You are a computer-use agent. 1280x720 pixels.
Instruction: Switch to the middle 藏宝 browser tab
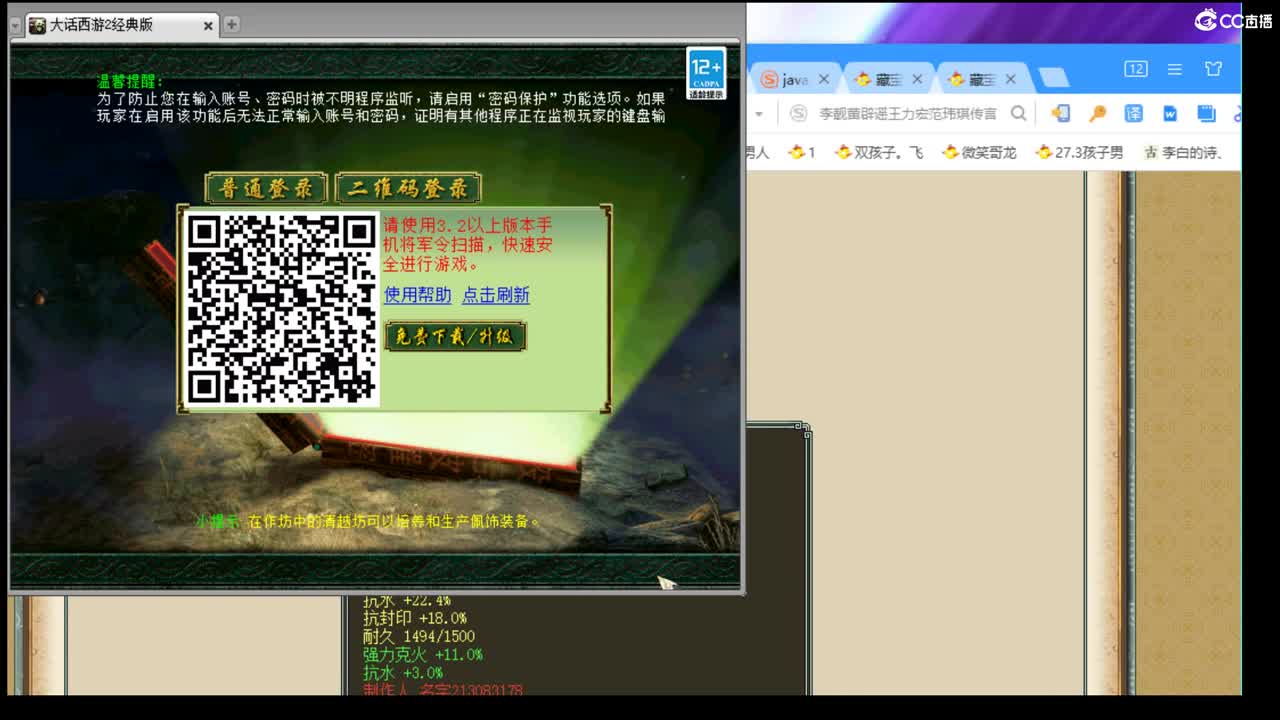point(887,79)
